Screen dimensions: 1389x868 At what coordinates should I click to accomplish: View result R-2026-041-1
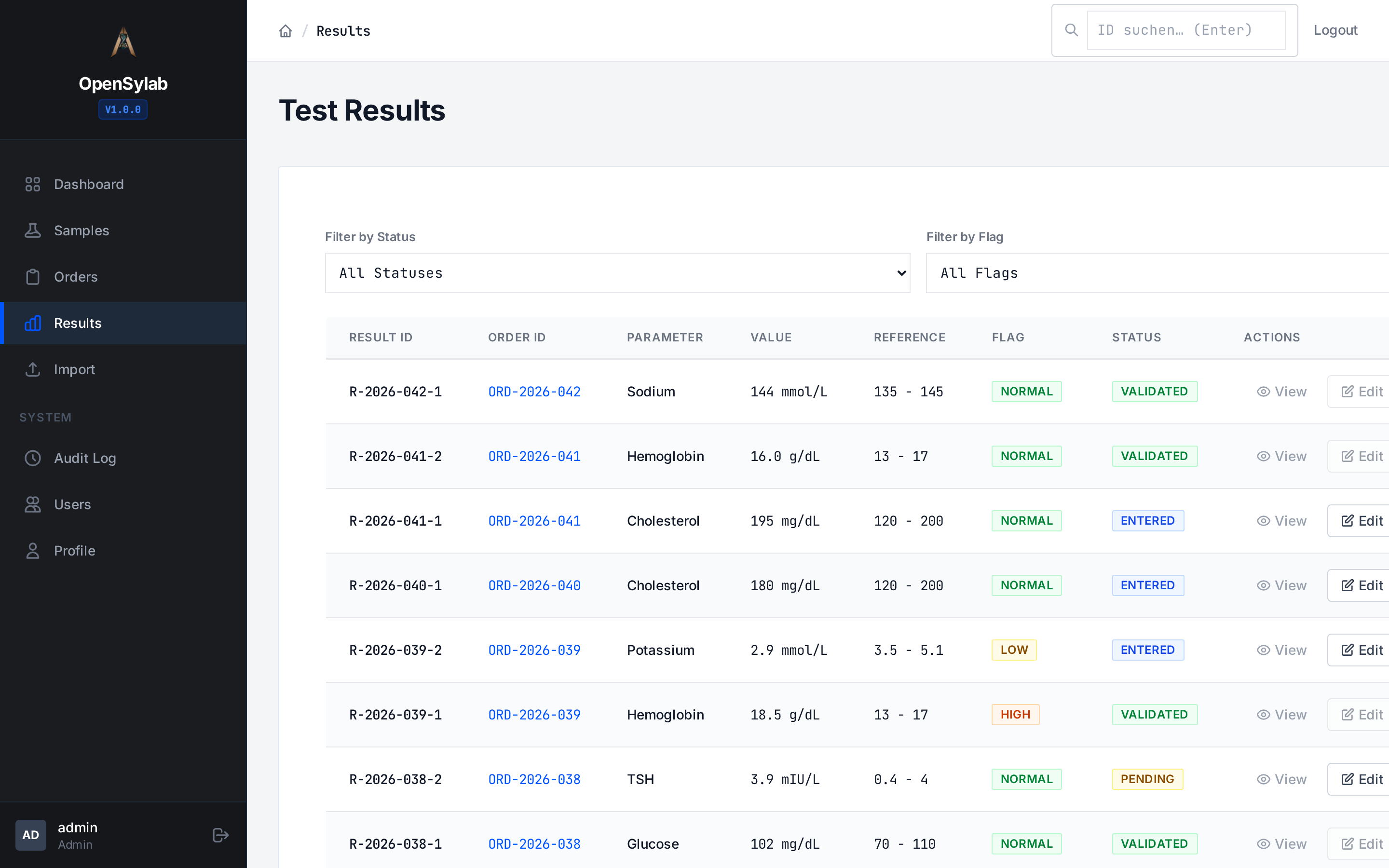click(x=1281, y=521)
